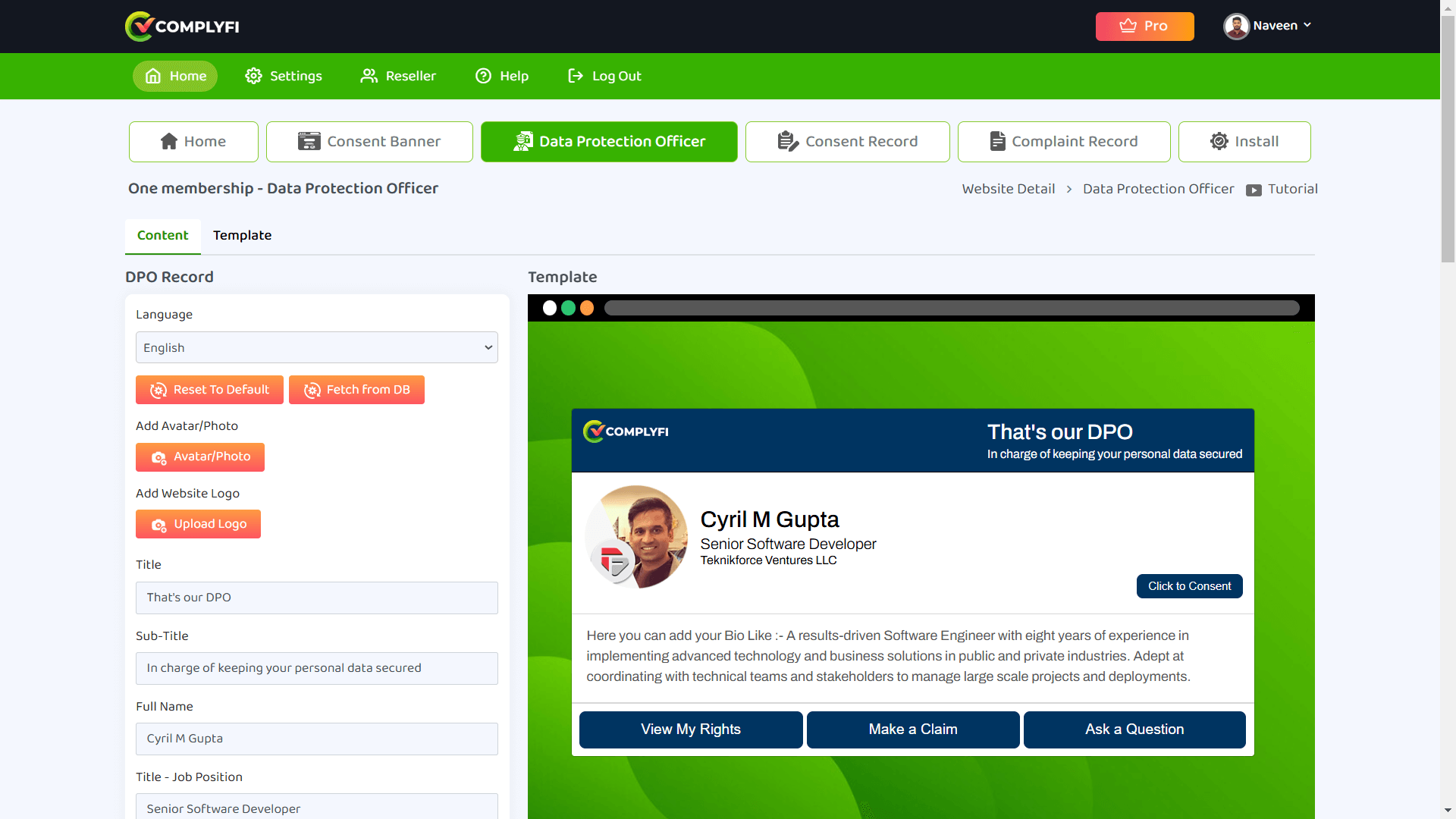Click Fetch From DB button
1456x819 pixels.
tap(356, 390)
